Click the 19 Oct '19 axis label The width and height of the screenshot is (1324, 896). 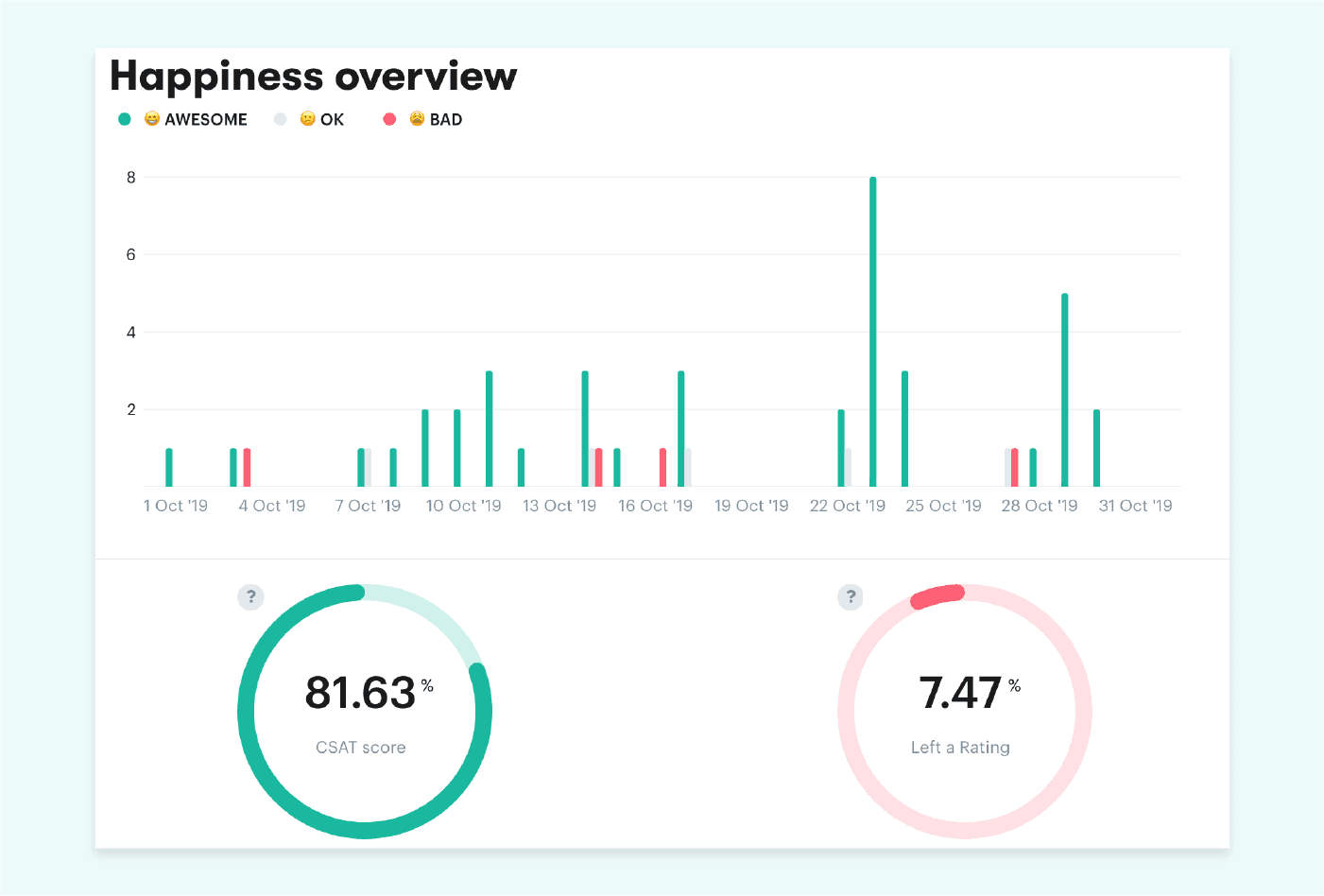751,506
